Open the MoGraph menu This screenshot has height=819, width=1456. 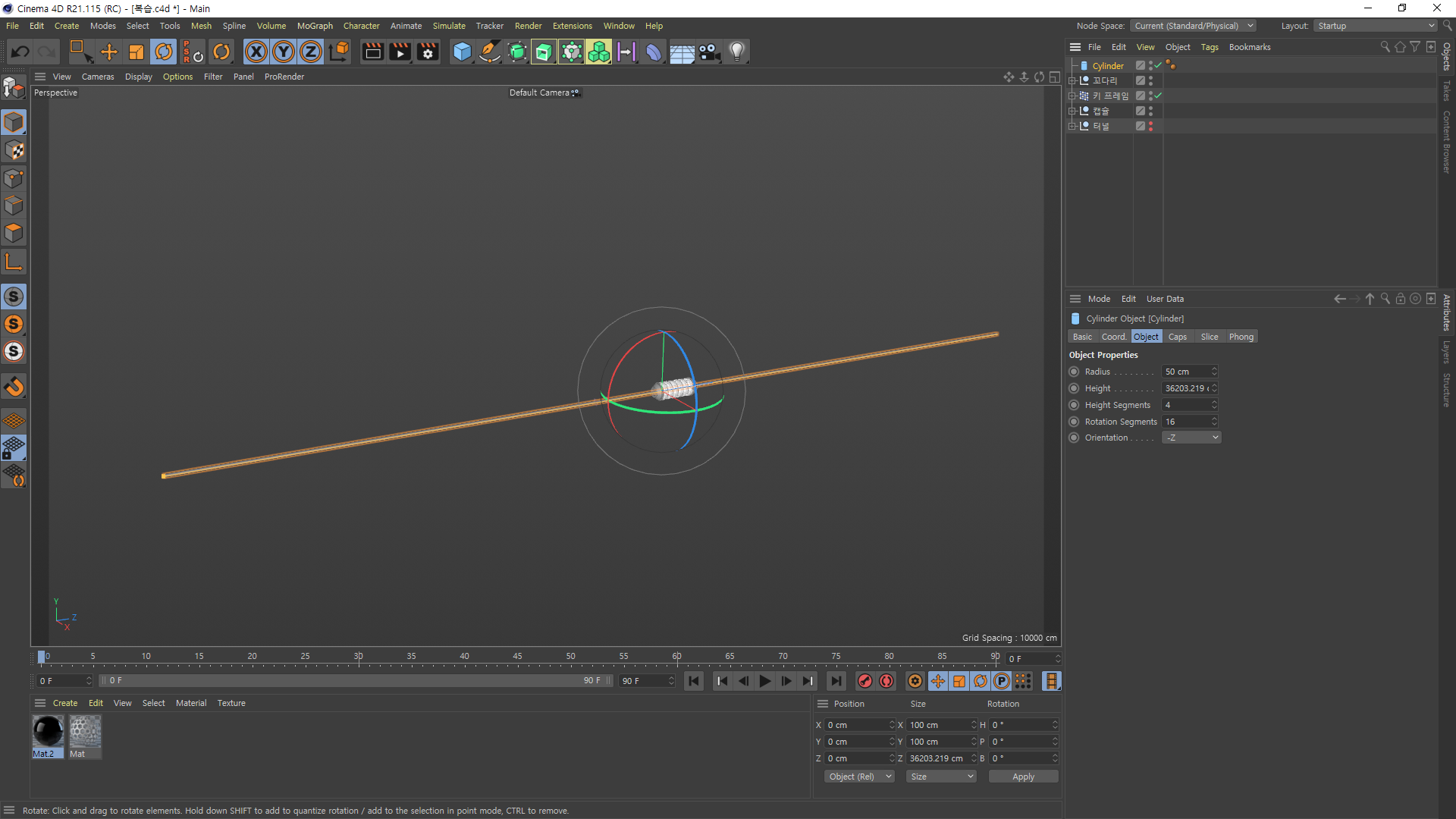(315, 26)
